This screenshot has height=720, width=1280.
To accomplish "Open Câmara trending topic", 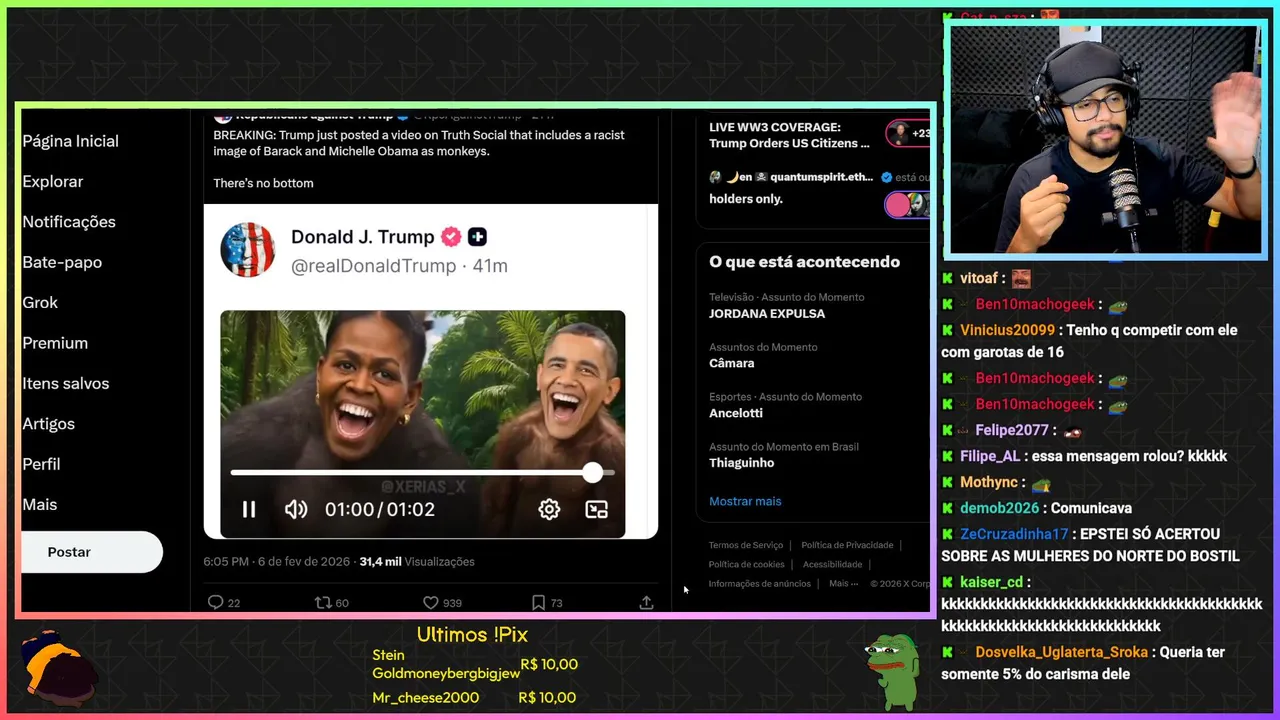I will (731, 363).
